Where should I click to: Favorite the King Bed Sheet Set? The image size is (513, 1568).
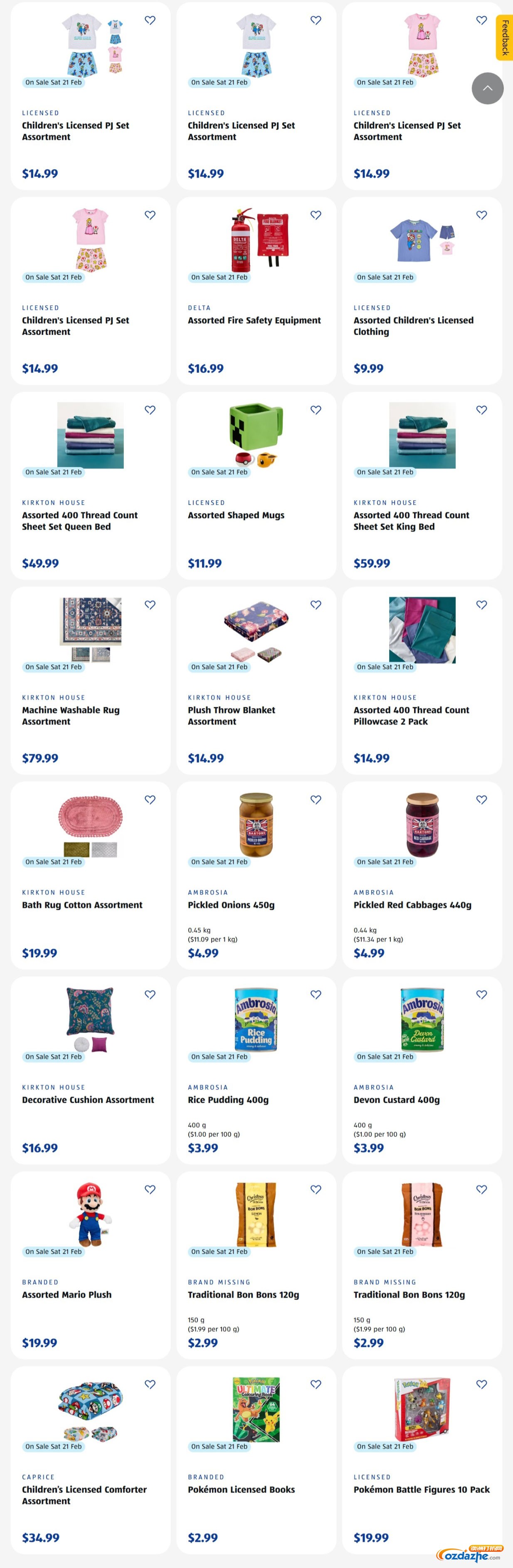tap(481, 410)
